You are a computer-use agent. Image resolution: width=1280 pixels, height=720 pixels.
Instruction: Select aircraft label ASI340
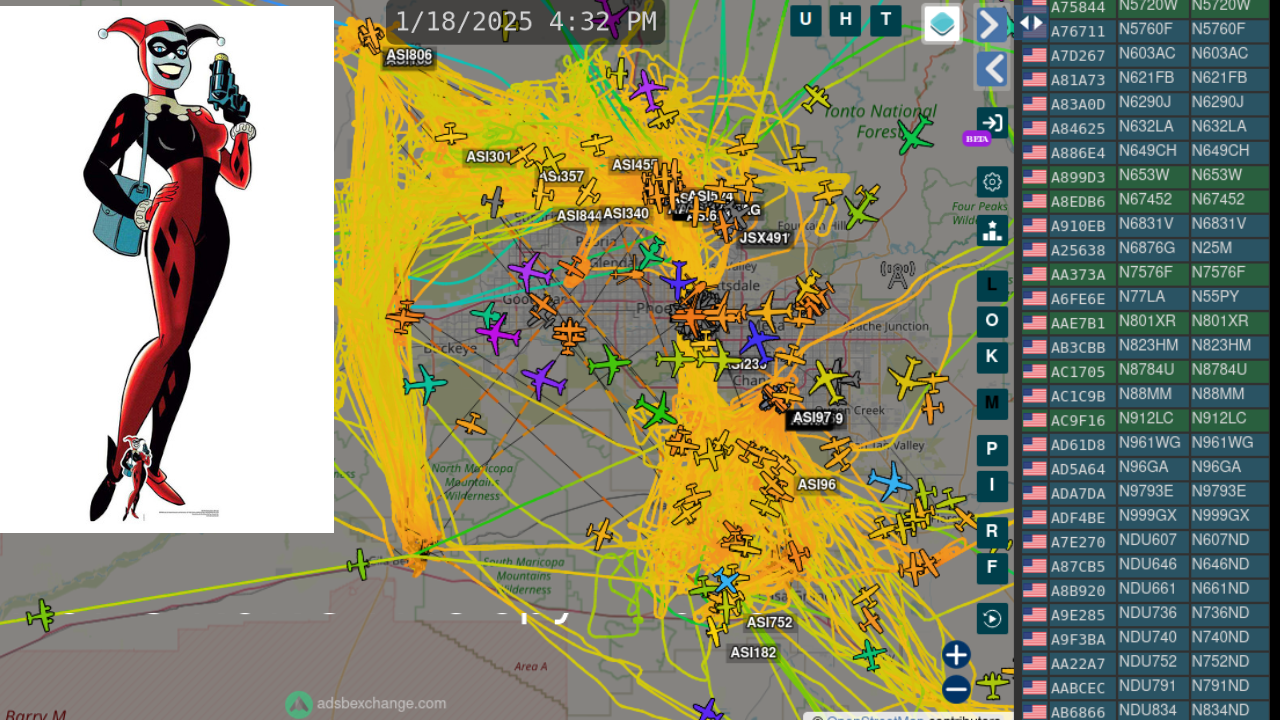coord(626,214)
